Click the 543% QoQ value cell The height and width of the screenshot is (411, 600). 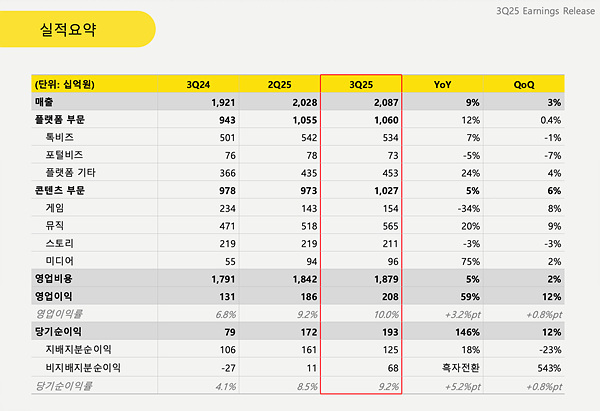547,367
